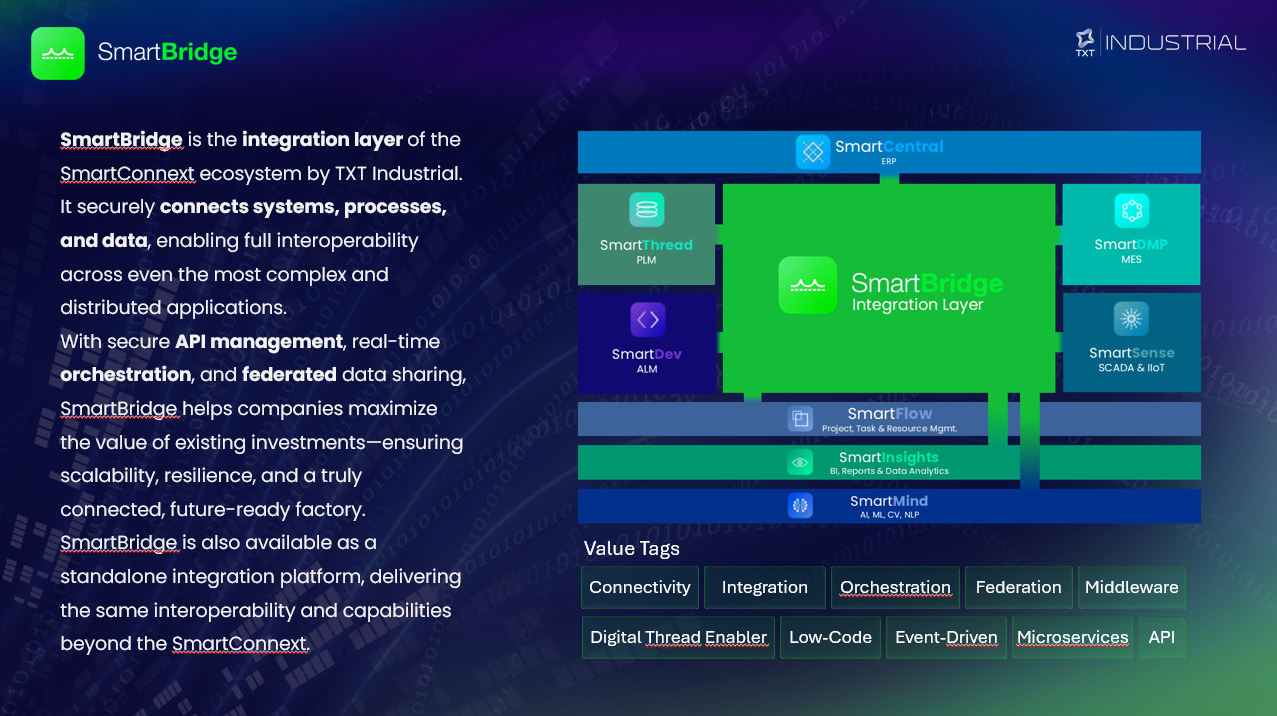This screenshot has width=1277, height=716.
Task: Click the Low-Code tag in the tags grid
Action: tap(829, 637)
